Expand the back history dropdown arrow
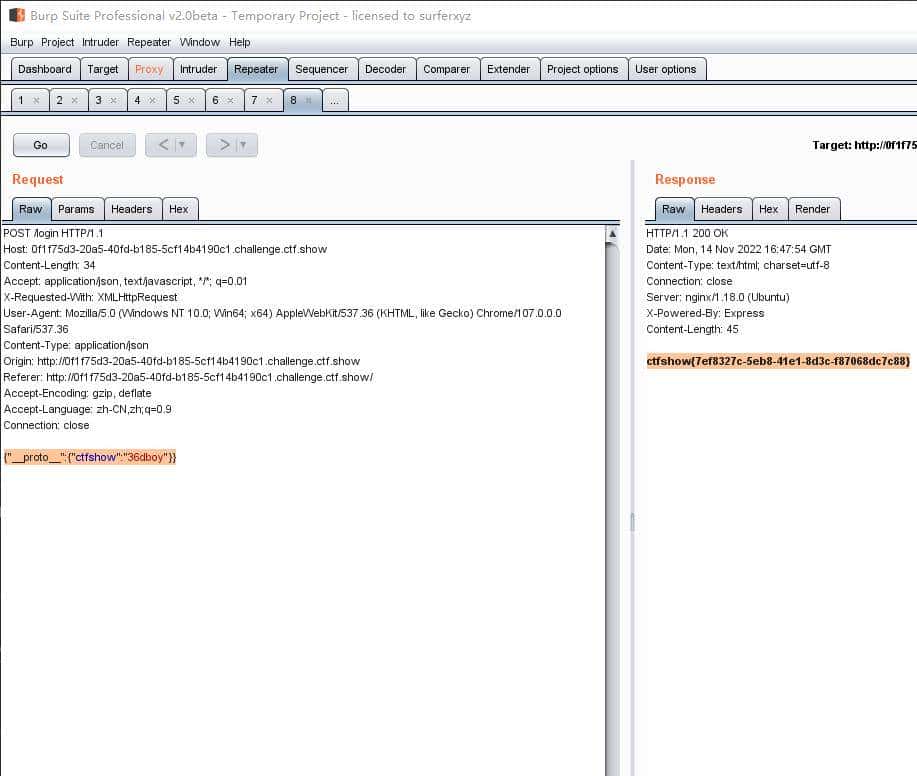This screenshot has height=776, width=917. click(x=182, y=145)
